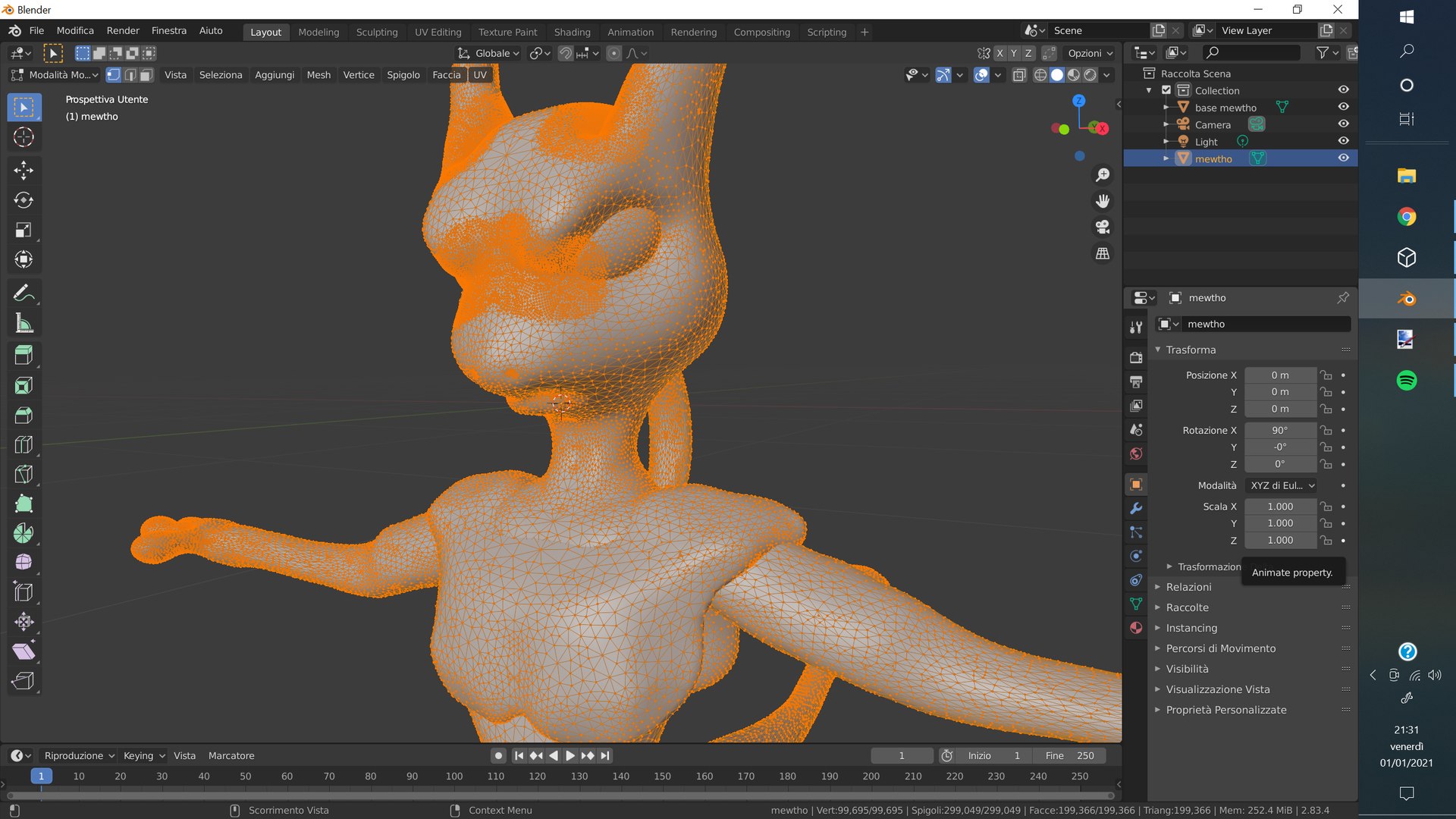This screenshot has height=819, width=1456.
Task: Open Opzioni dropdown in header
Action: pyautogui.click(x=1090, y=53)
